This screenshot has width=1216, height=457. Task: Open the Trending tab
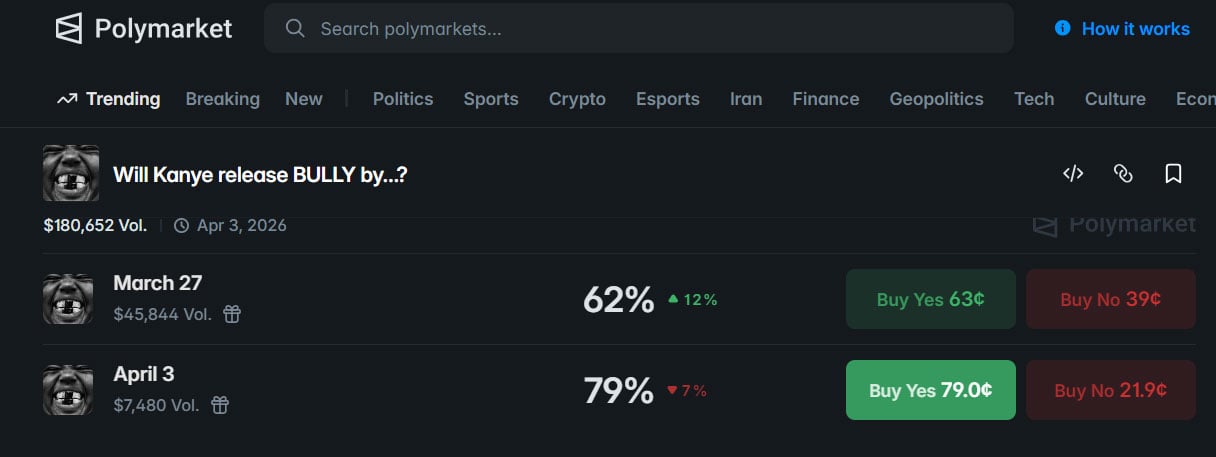pos(109,99)
